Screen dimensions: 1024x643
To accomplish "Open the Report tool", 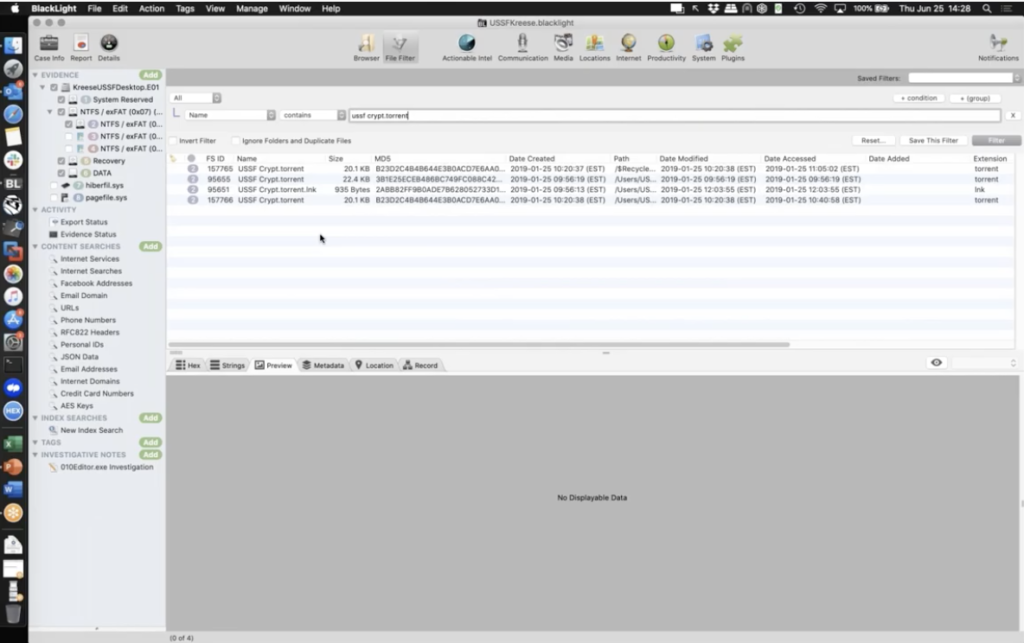I will pyautogui.click(x=81, y=48).
